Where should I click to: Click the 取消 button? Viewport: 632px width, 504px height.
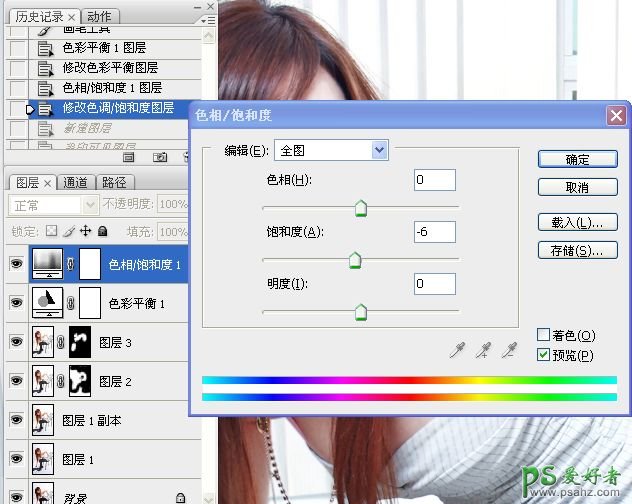pyautogui.click(x=578, y=187)
